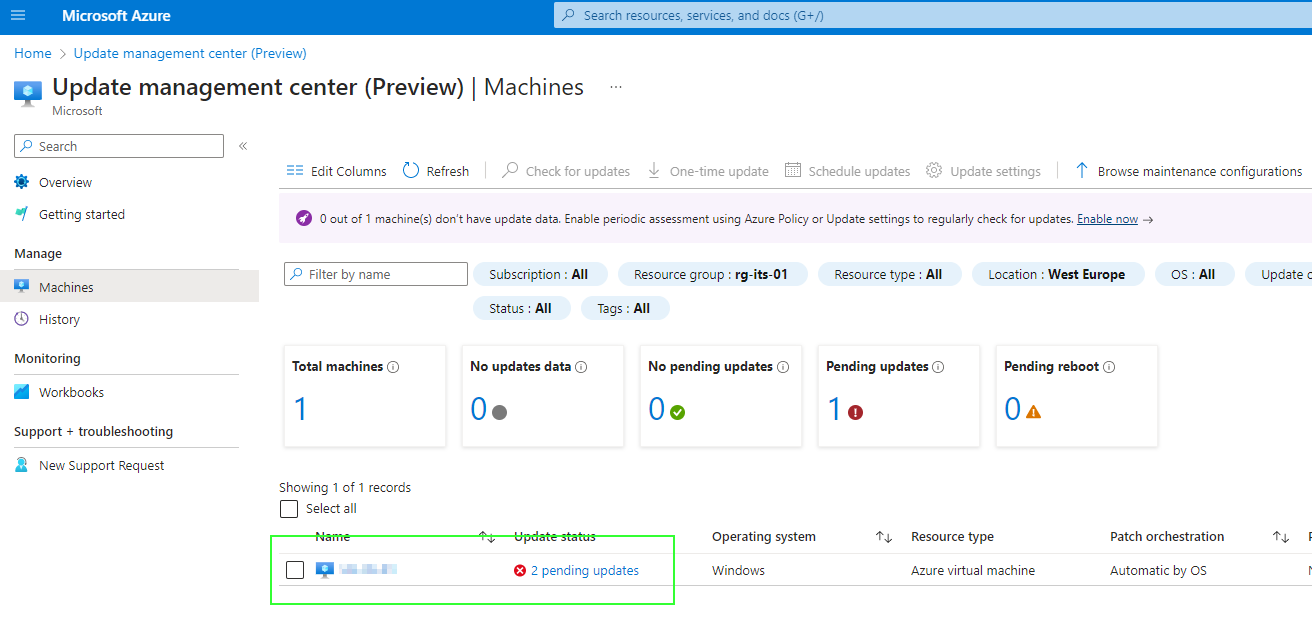Click Check for updates in toolbar
The image size is (1312, 635).
[566, 171]
